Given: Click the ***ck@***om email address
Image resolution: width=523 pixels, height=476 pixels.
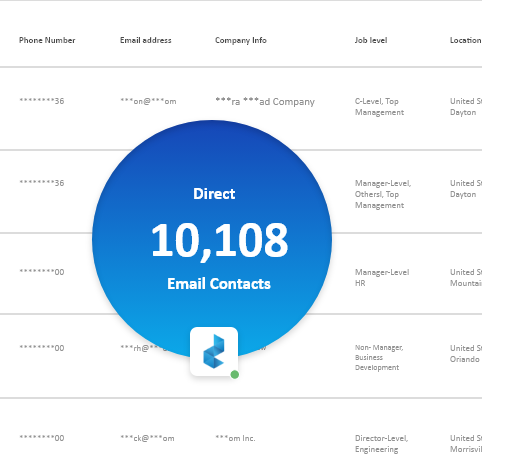Looking at the screenshot, I should [147, 438].
